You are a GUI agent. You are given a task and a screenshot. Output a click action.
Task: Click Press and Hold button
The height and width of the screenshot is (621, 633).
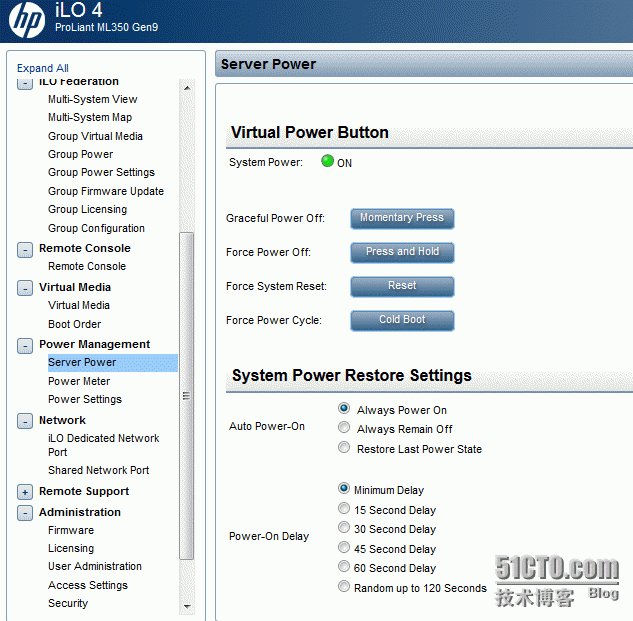coord(402,252)
